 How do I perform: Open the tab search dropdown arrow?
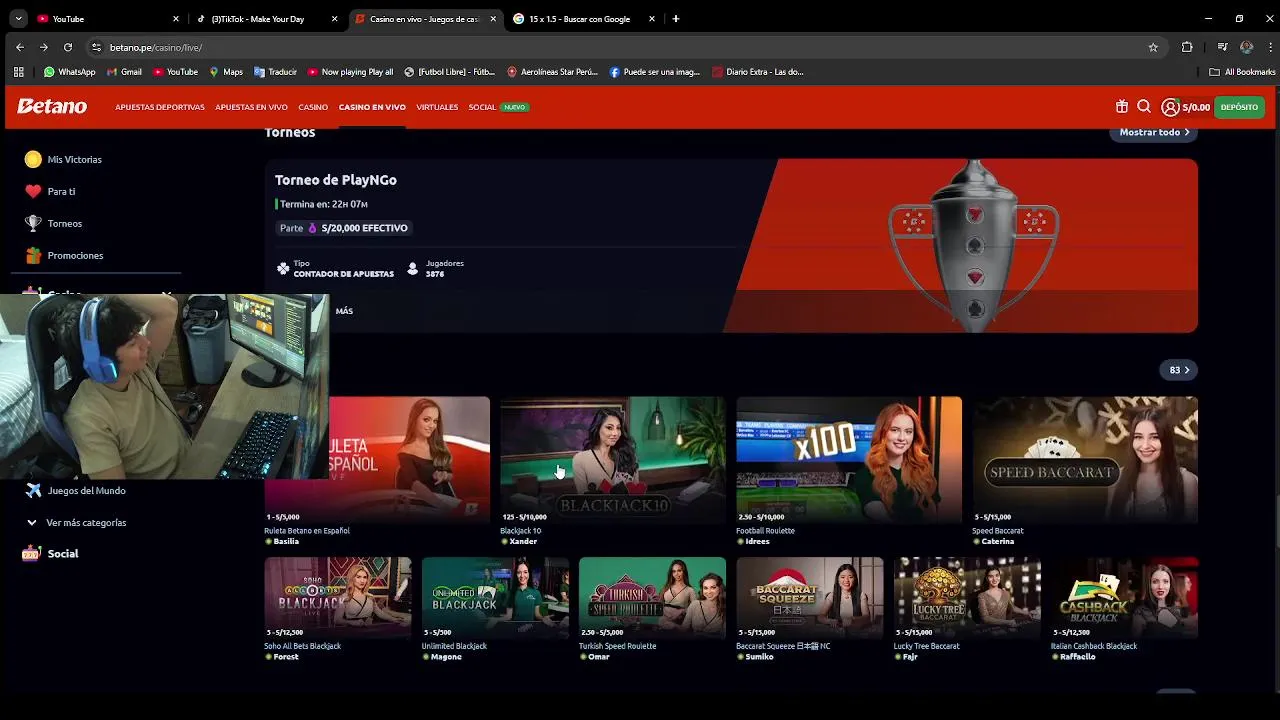18,19
